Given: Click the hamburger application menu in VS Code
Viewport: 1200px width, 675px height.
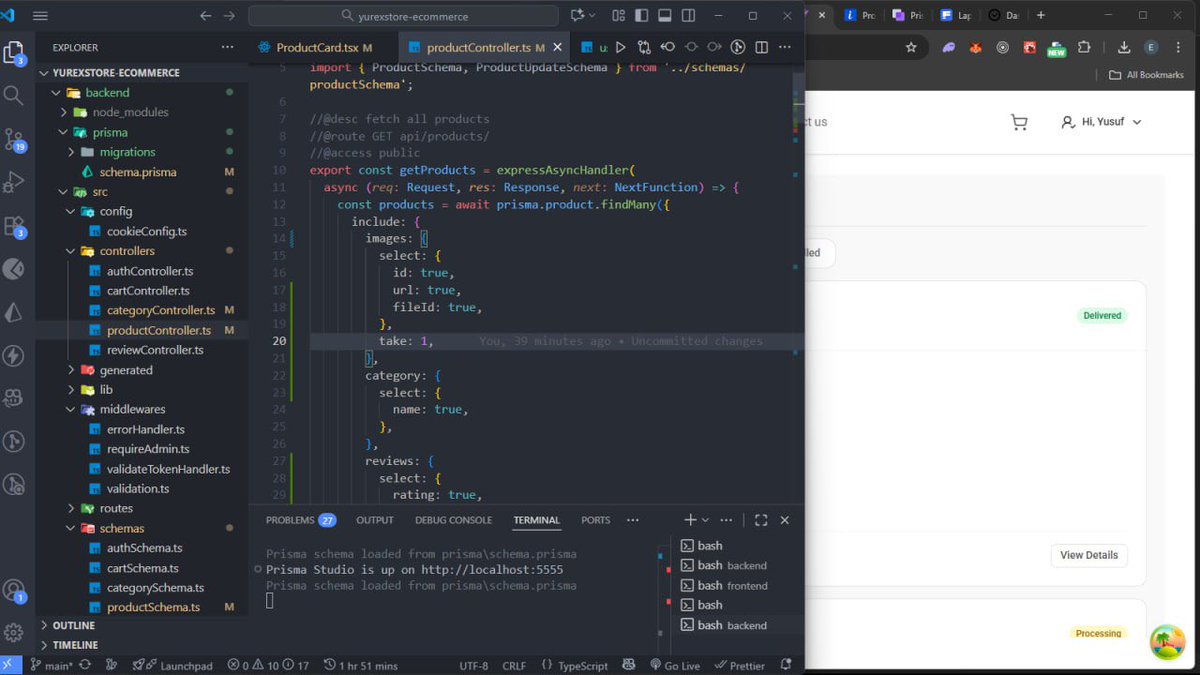Looking at the screenshot, I should (40, 16).
